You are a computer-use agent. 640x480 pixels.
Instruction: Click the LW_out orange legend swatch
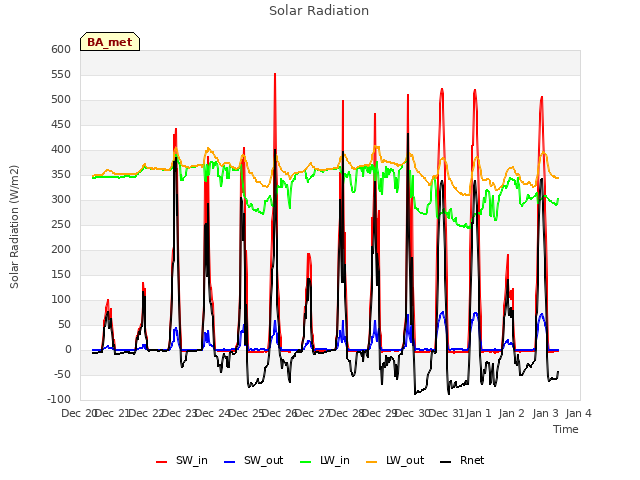pyautogui.click(x=372, y=462)
